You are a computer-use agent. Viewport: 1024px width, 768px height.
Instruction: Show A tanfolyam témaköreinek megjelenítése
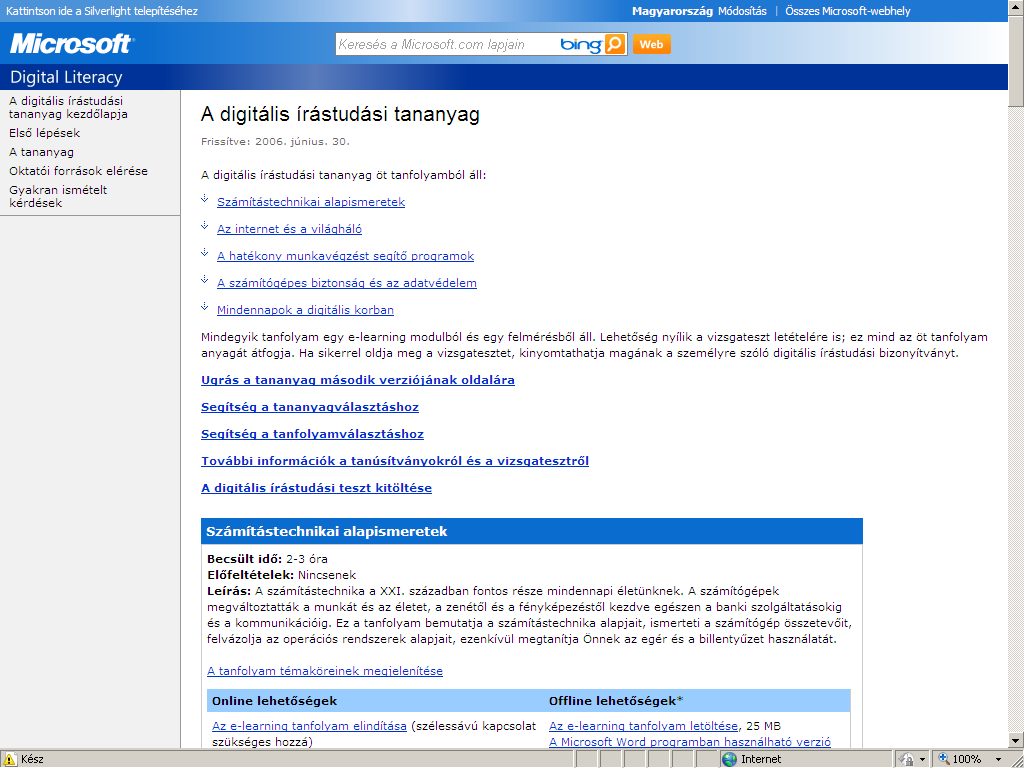click(325, 671)
